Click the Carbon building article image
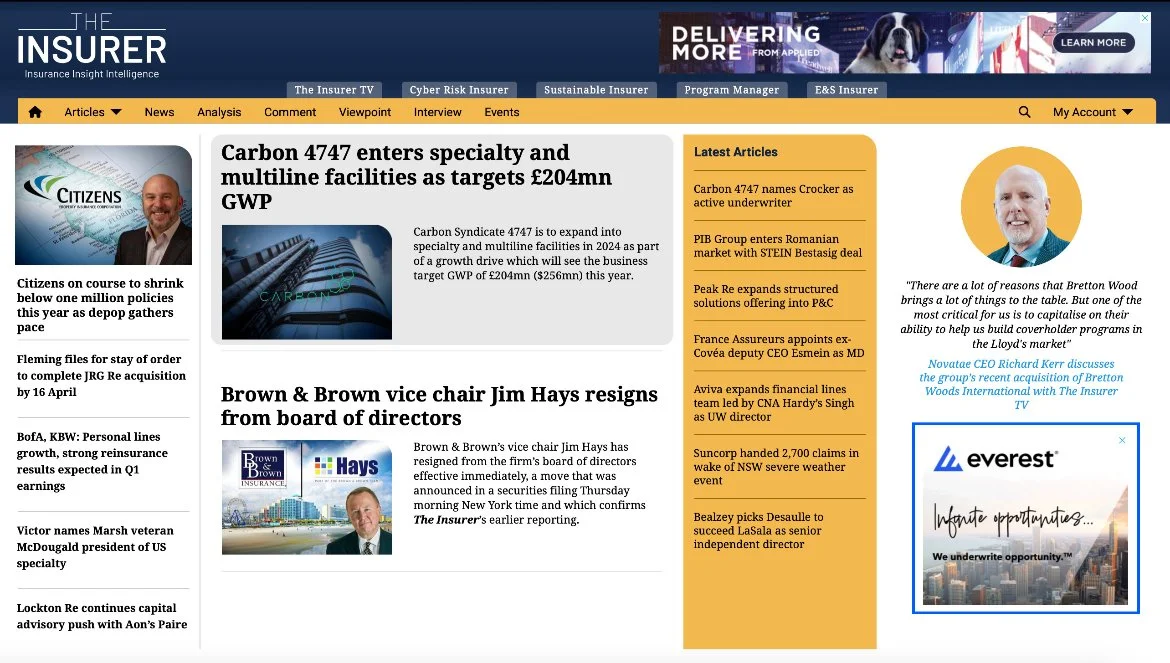 click(307, 282)
